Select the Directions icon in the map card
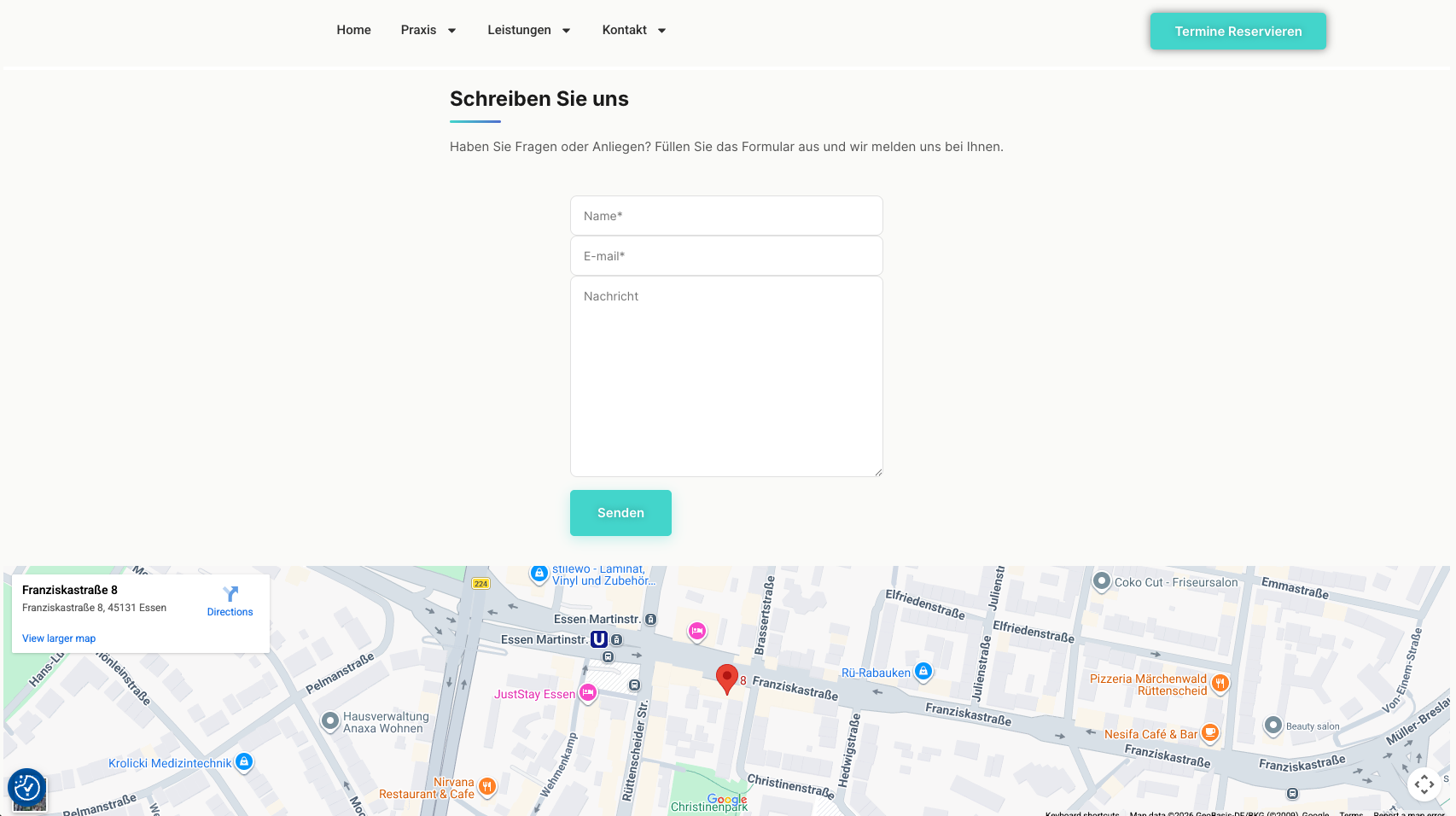The image size is (1456, 816). [229, 596]
